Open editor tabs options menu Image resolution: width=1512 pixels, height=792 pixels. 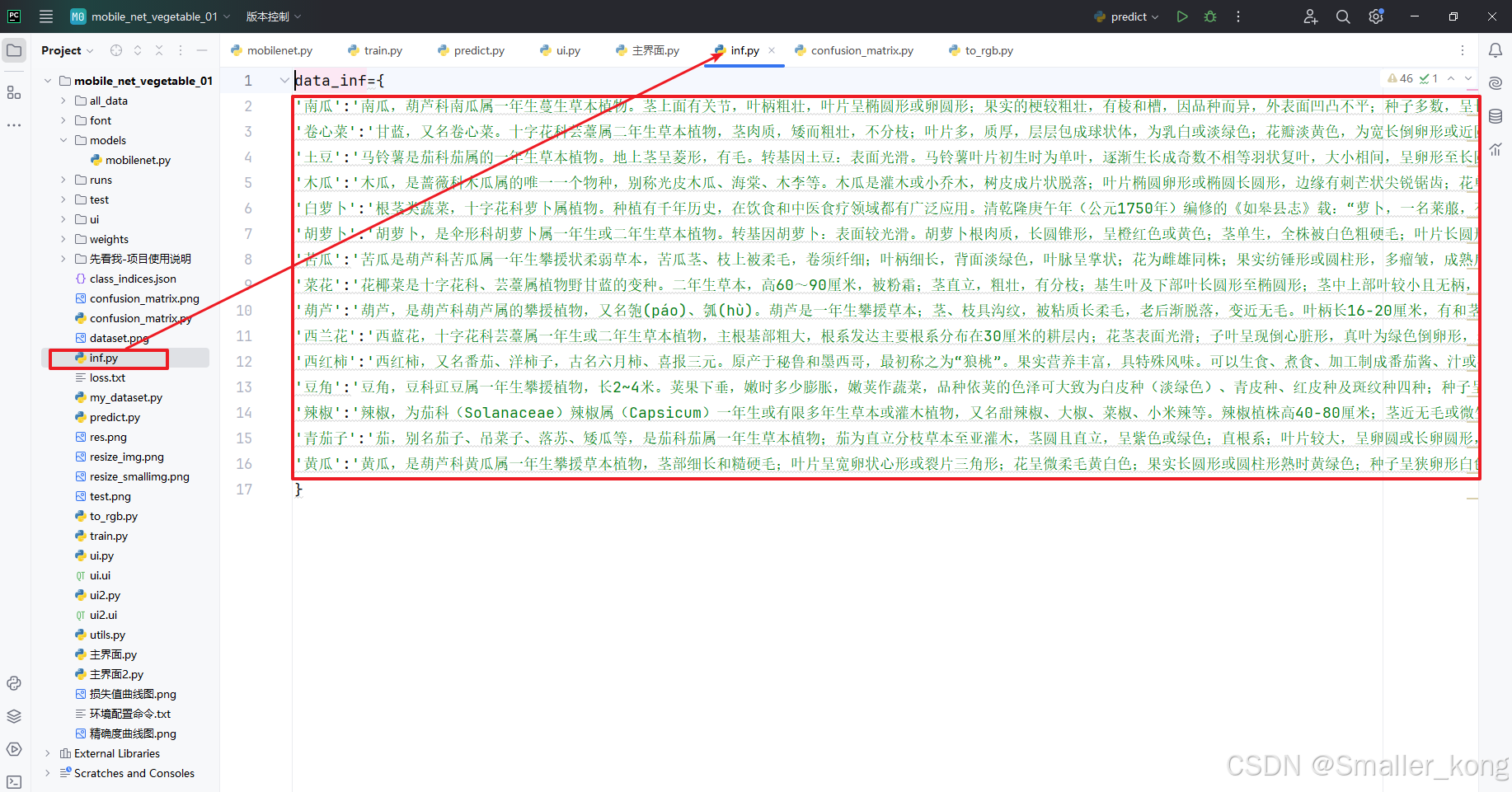click(x=1463, y=50)
